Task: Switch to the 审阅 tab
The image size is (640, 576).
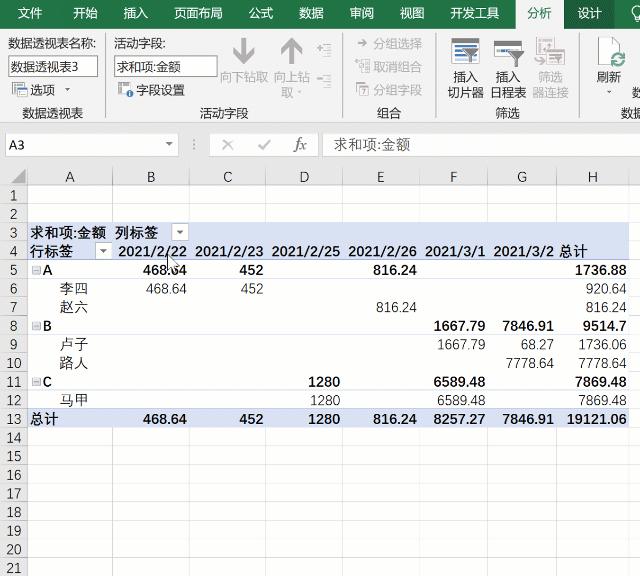Action: pyautogui.click(x=362, y=13)
